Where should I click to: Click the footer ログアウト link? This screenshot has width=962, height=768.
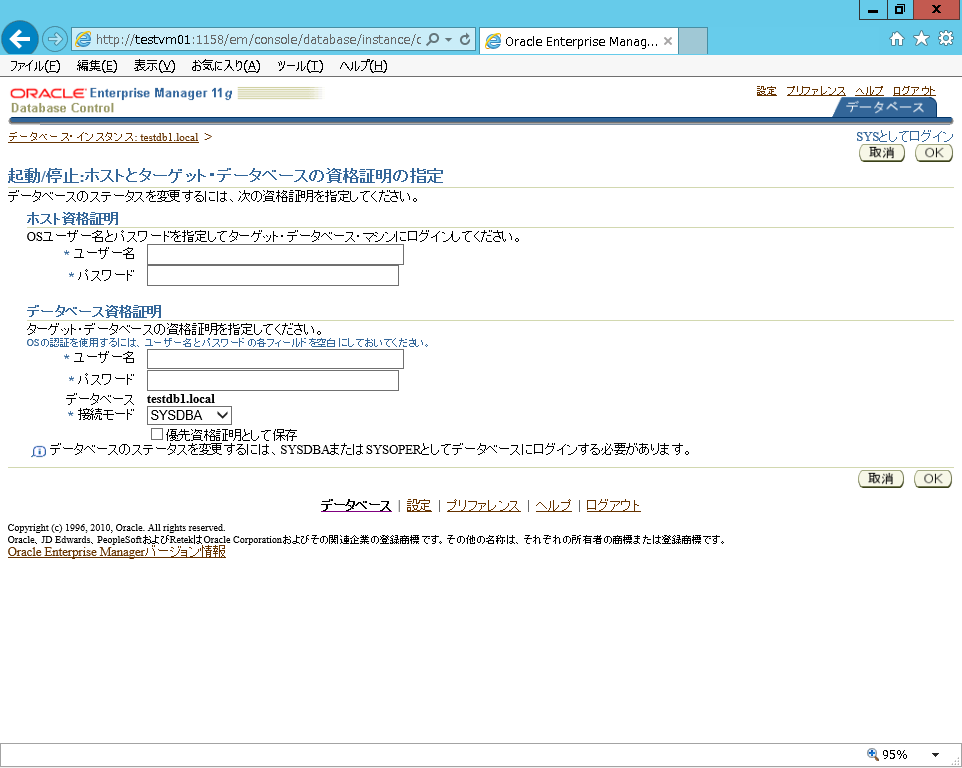[x=613, y=505]
